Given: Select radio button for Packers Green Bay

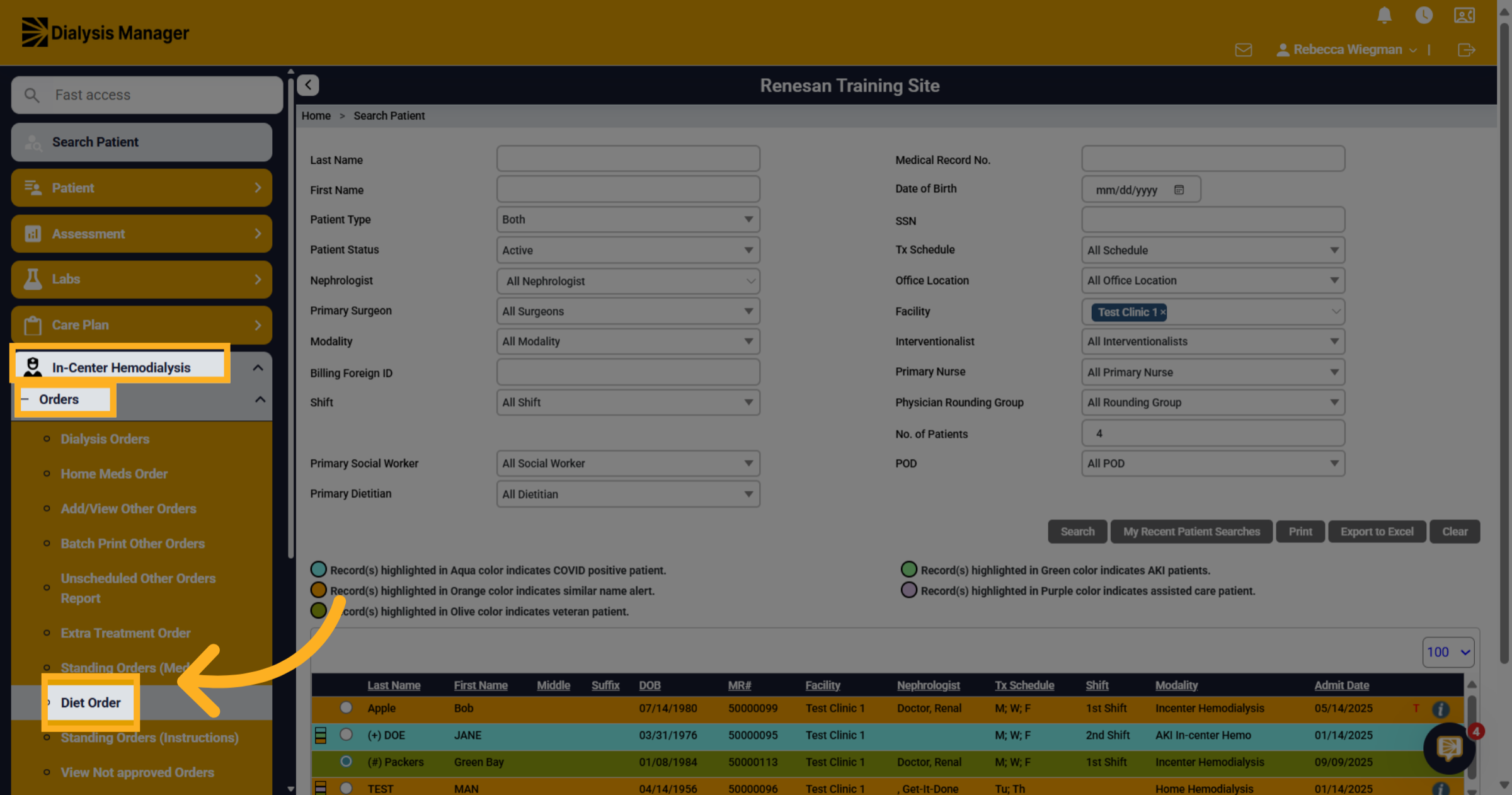Looking at the screenshot, I should tap(346, 761).
